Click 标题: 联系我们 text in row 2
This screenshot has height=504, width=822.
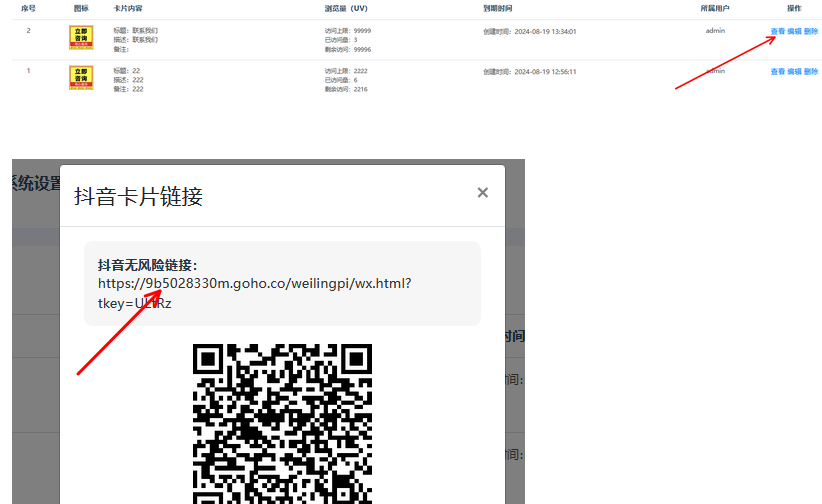pos(135,30)
